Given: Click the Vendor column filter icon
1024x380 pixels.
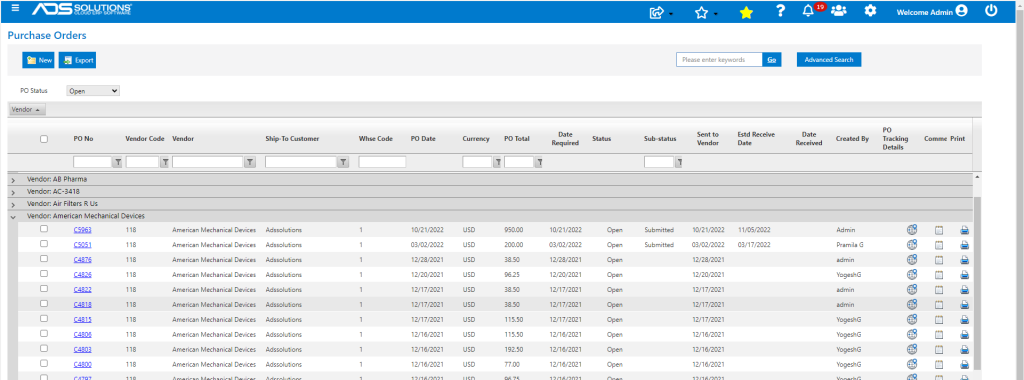Looking at the screenshot, I should [x=249, y=162].
